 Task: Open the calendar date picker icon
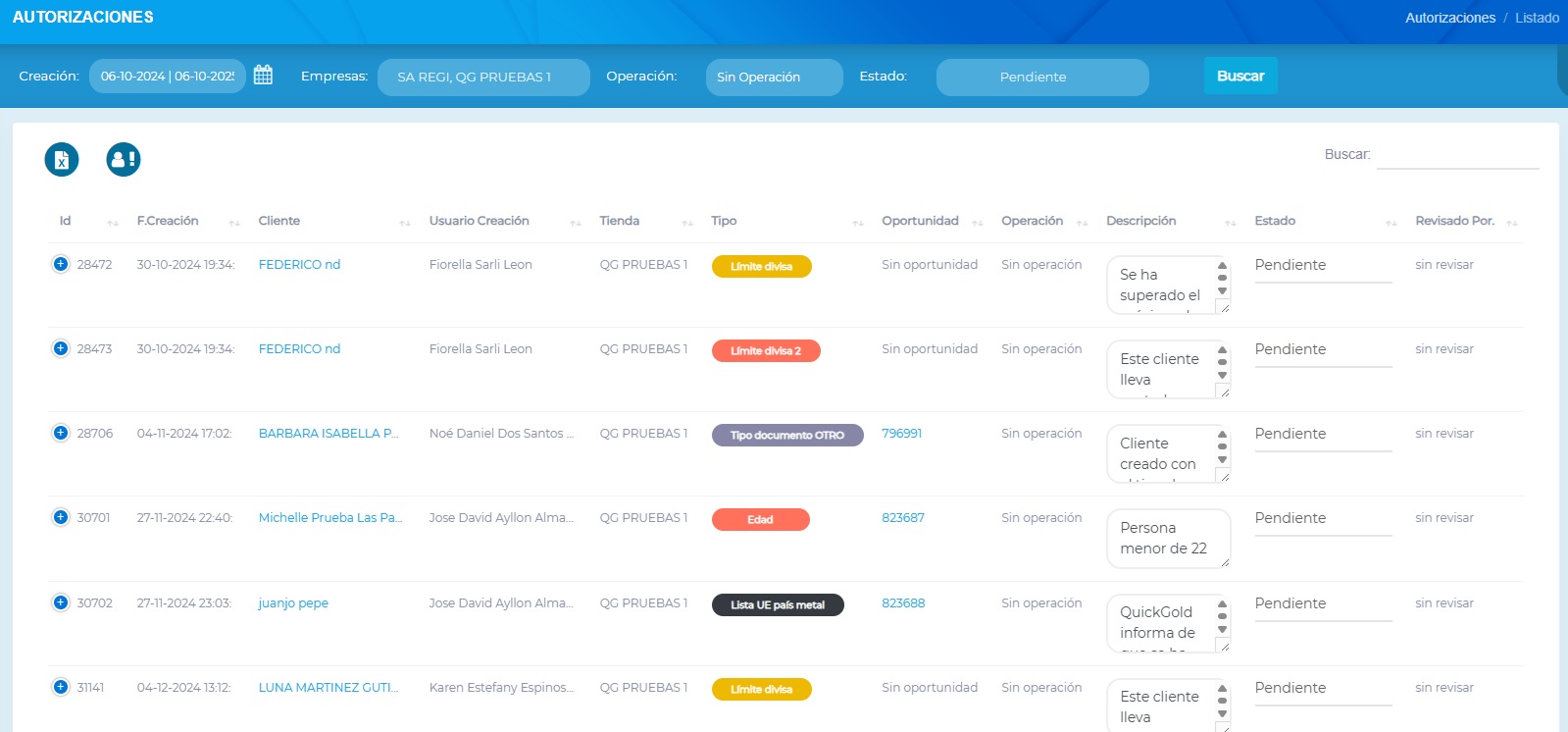coord(263,76)
